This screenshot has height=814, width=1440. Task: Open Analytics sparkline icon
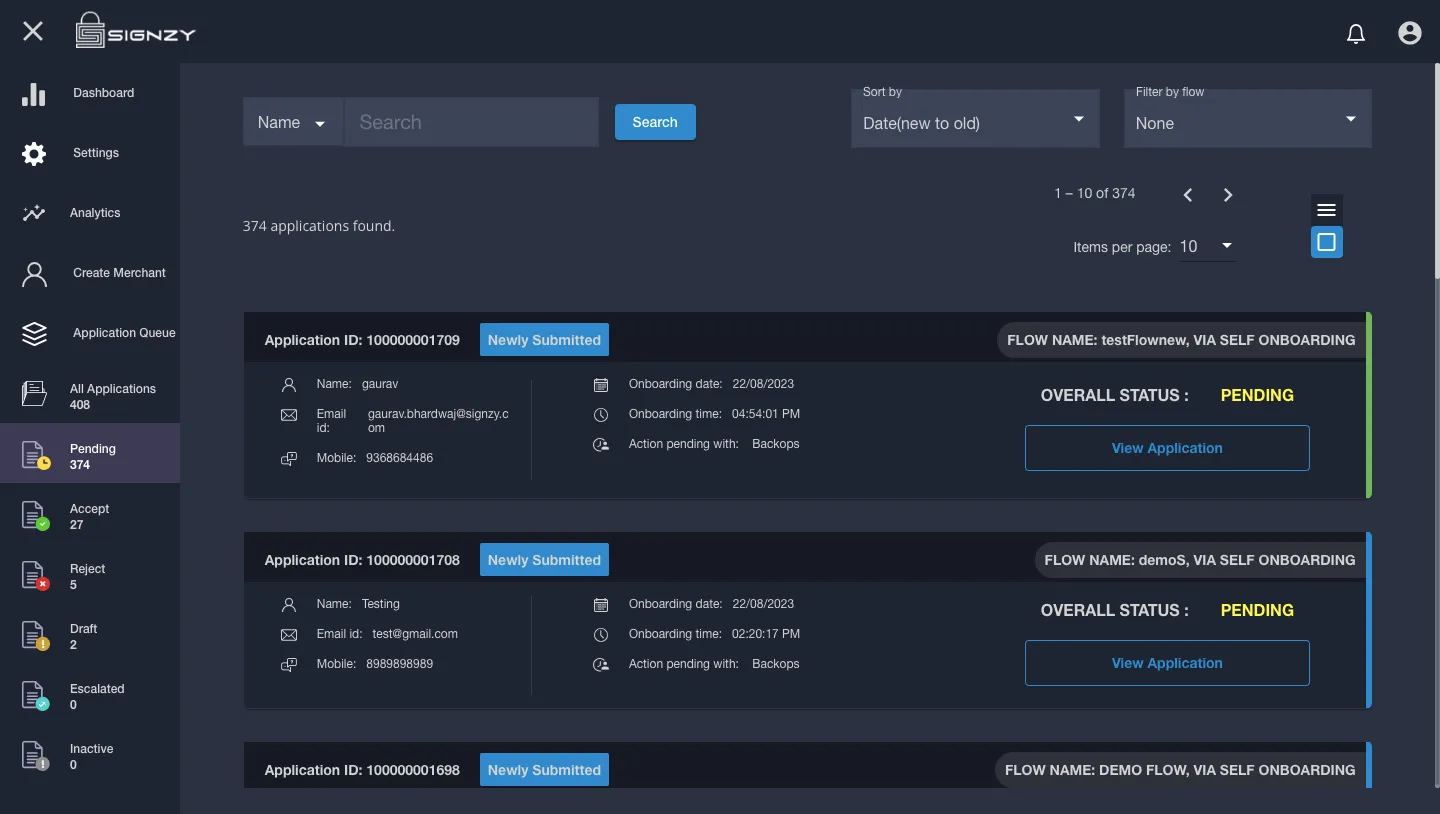point(34,213)
